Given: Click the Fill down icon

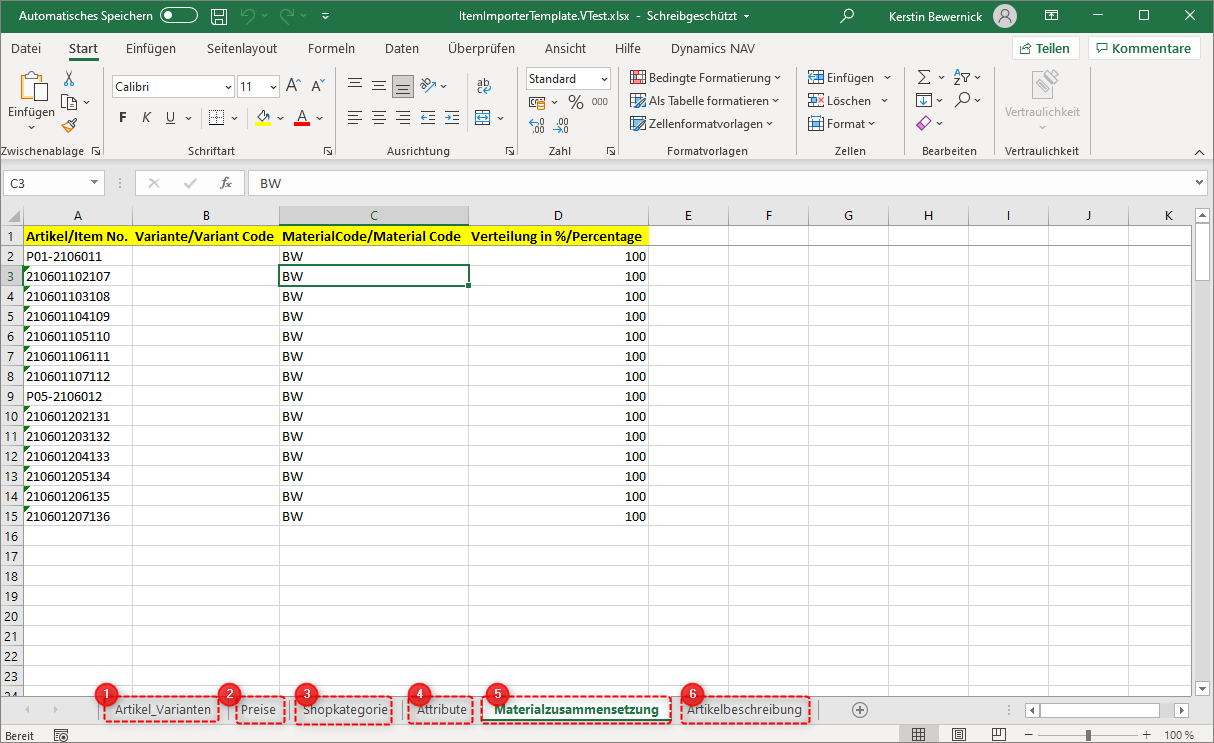Looking at the screenshot, I should point(924,100).
